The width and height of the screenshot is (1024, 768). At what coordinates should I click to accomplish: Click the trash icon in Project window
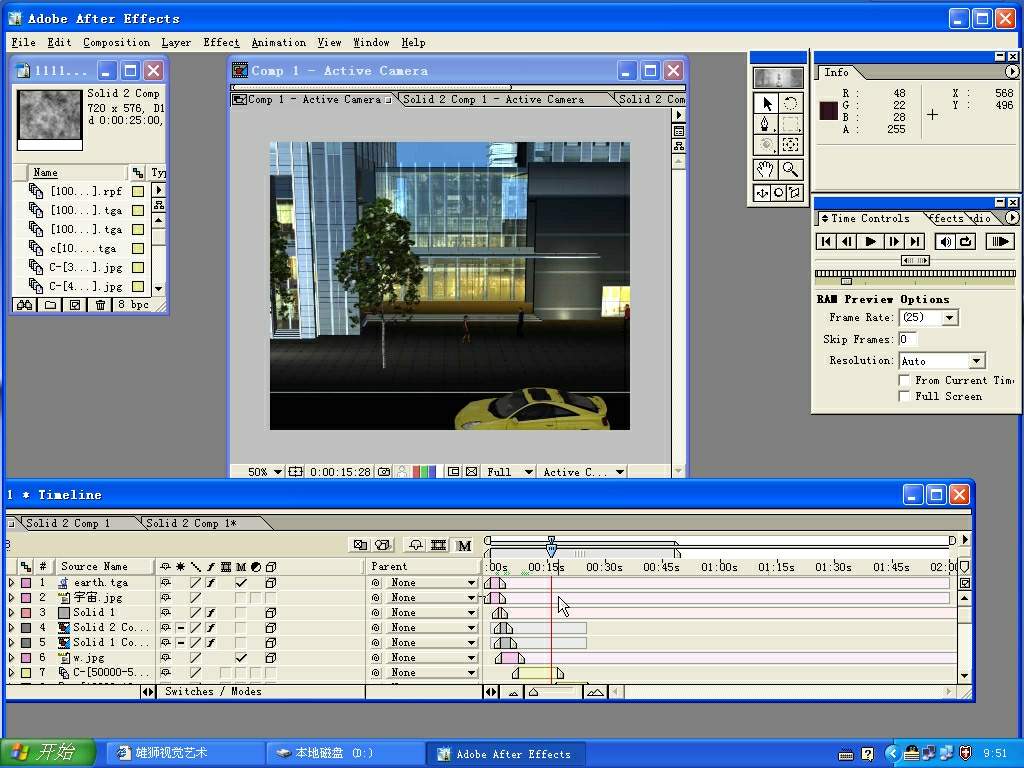click(100, 305)
